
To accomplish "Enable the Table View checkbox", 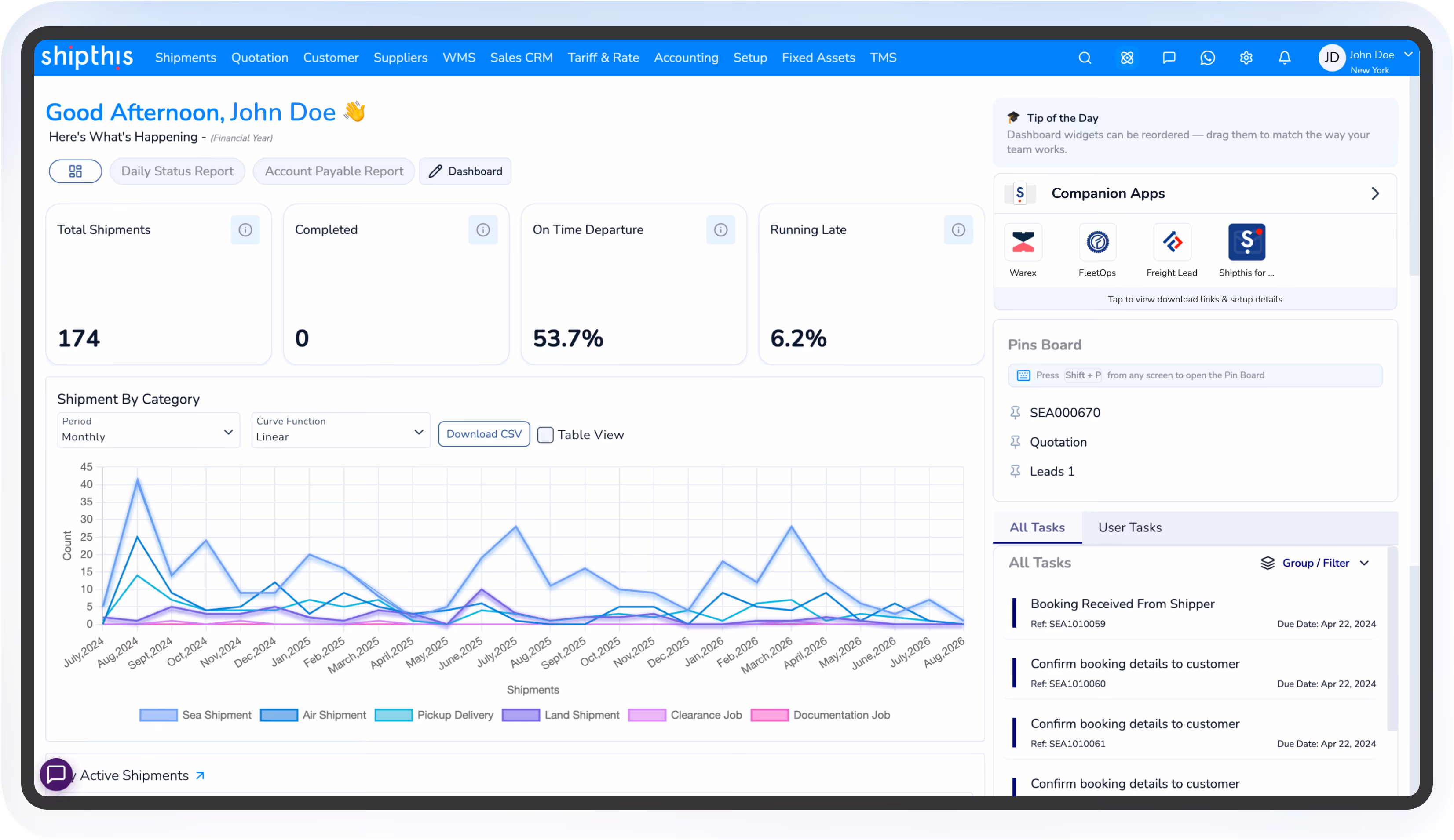I will click(x=545, y=435).
